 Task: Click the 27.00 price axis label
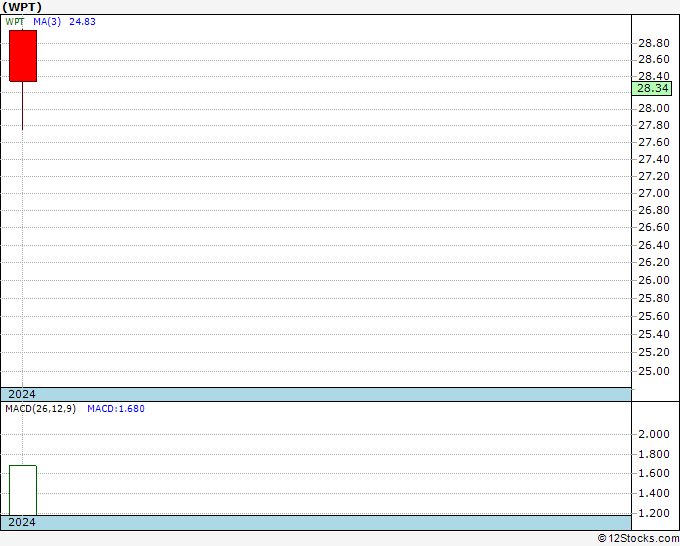(x=654, y=193)
